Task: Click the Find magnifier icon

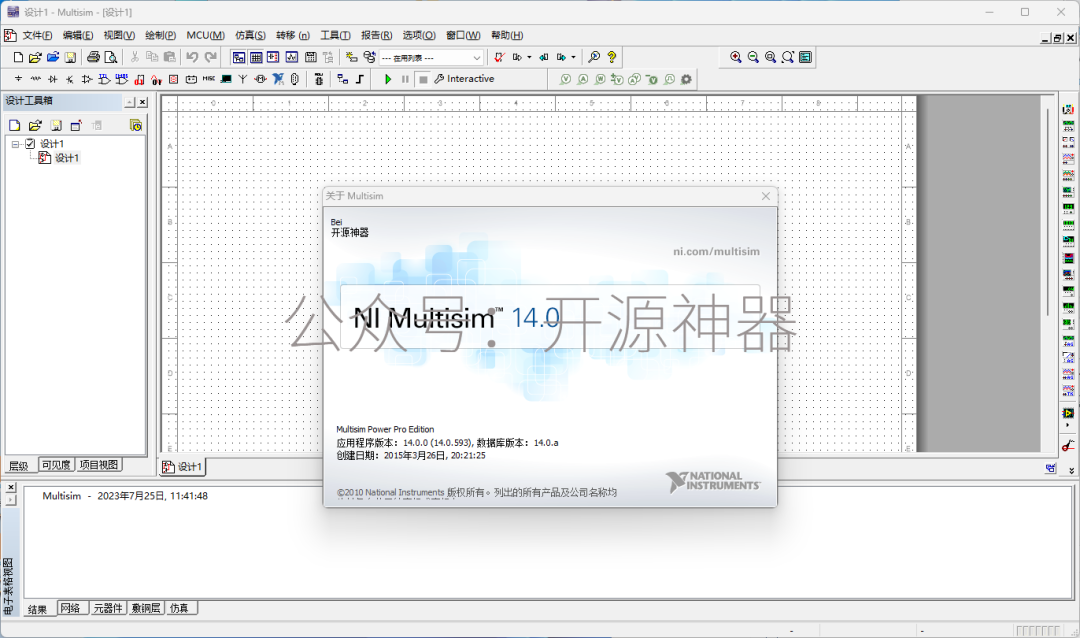Action: point(594,57)
